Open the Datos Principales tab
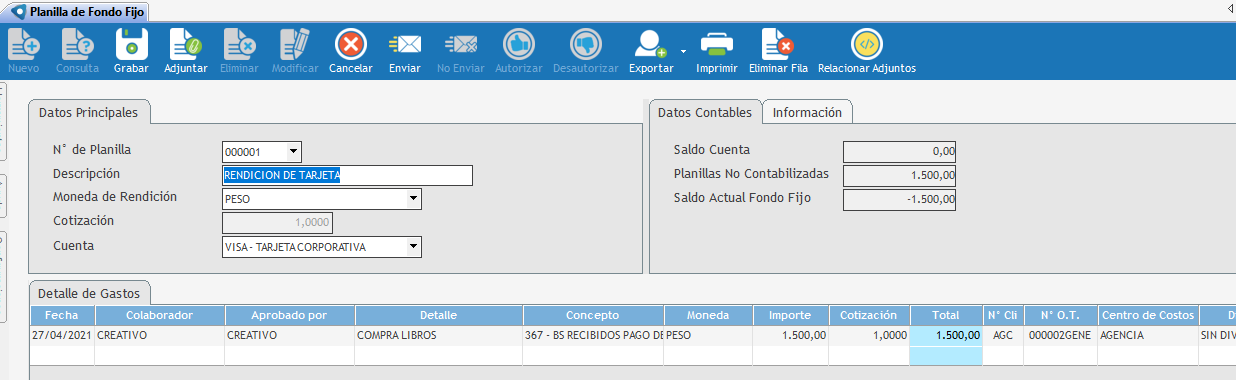The height and width of the screenshot is (380, 1236). [x=89, y=113]
